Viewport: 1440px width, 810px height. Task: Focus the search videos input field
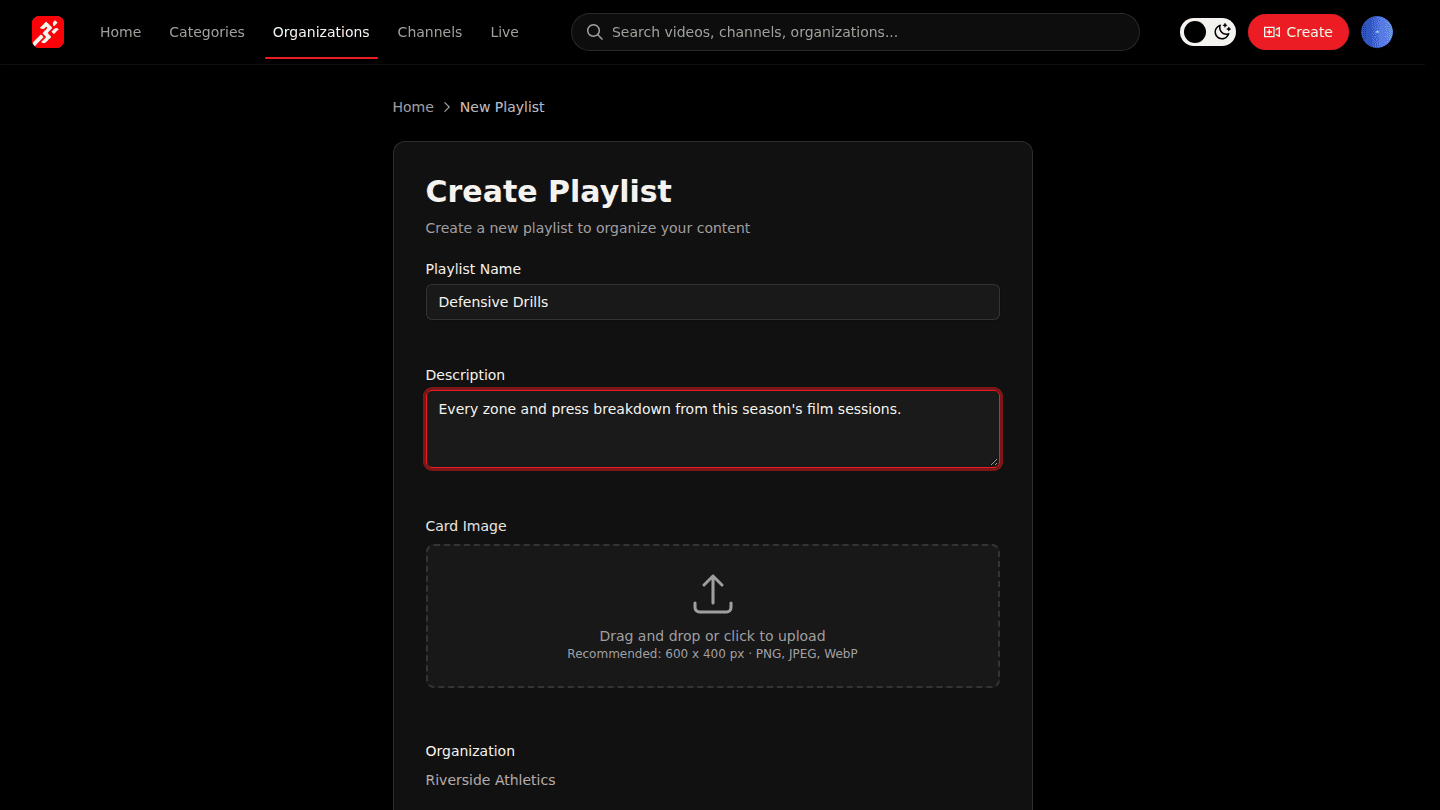[x=855, y=32]
